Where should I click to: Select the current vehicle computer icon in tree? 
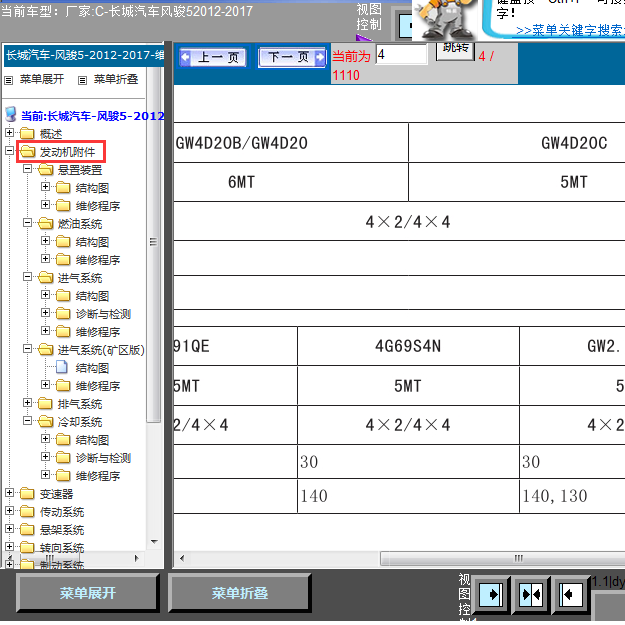point(11,114)
